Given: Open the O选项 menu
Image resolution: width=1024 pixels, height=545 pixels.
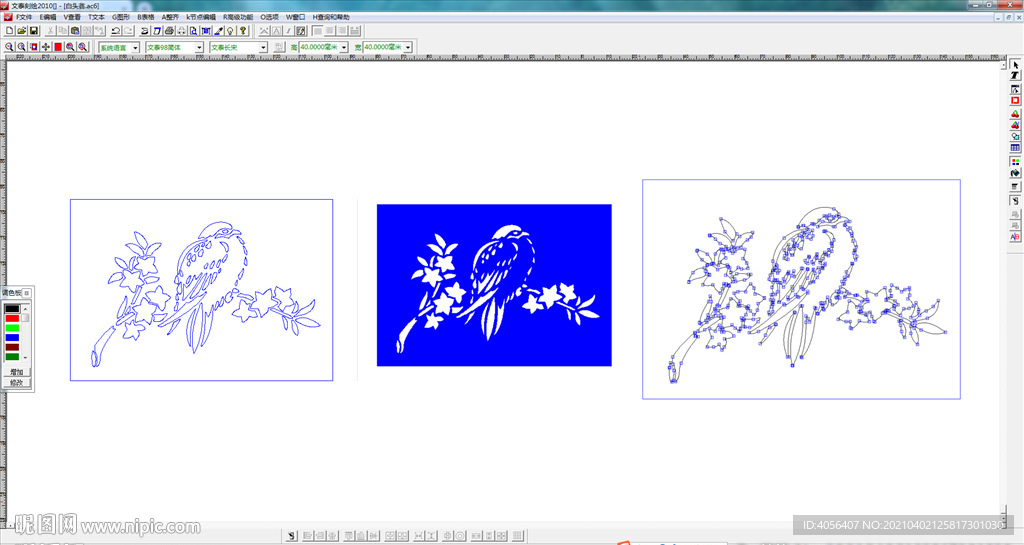Looking at the screenshot, I should click(x=269, y=17).
